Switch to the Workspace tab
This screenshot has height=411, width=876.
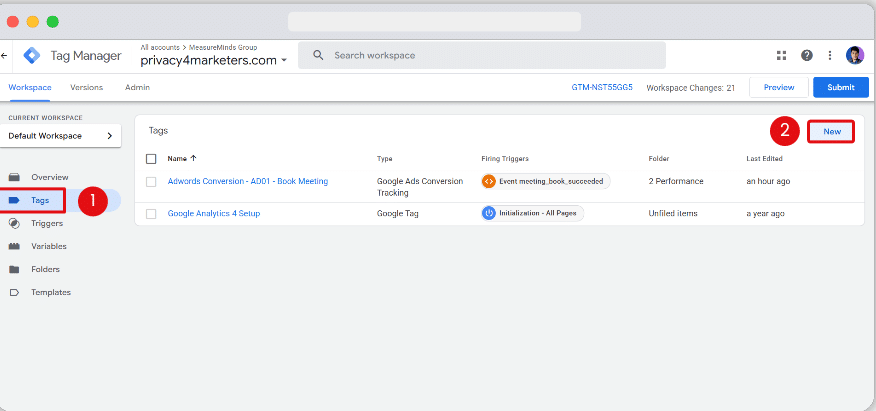click(x=30, y=88)
